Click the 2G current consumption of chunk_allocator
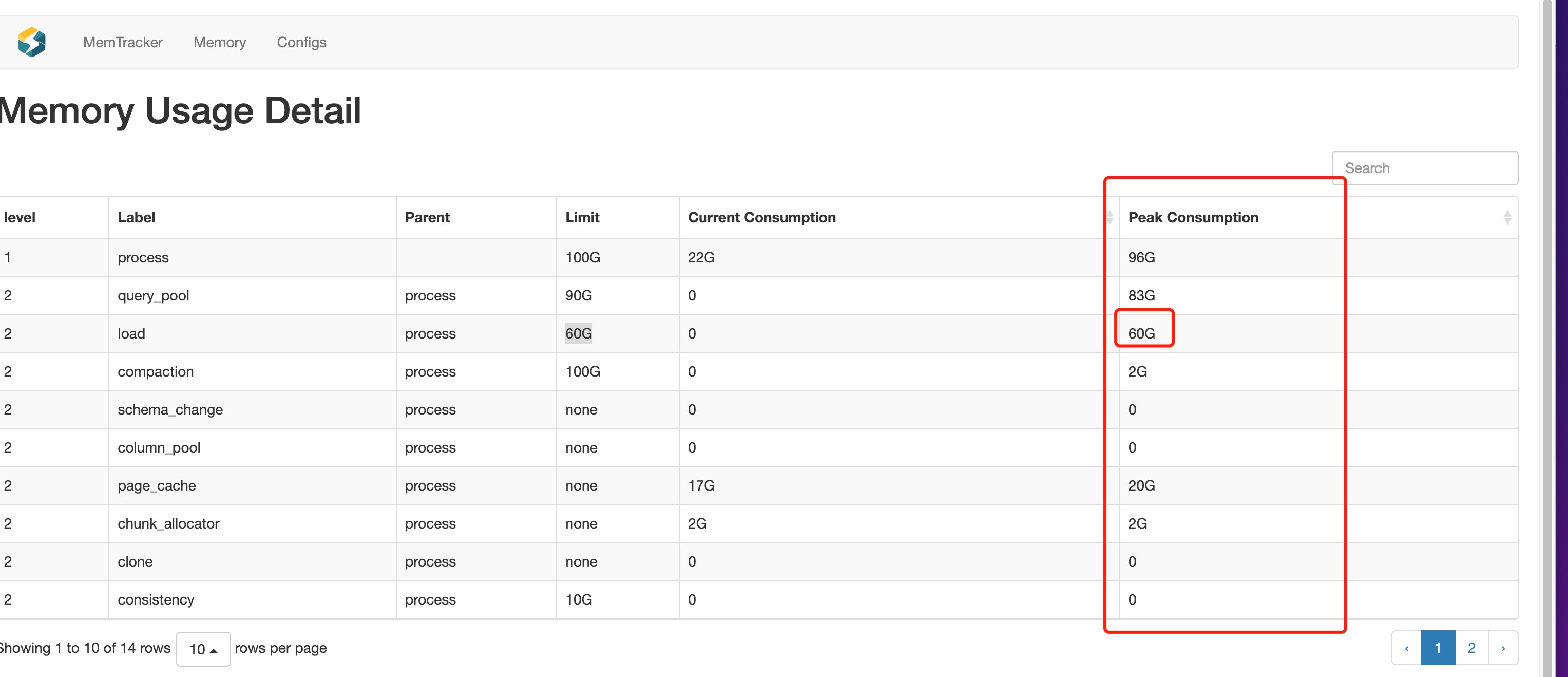This screenshot has width=1568, height=677. tap(698, 523)
